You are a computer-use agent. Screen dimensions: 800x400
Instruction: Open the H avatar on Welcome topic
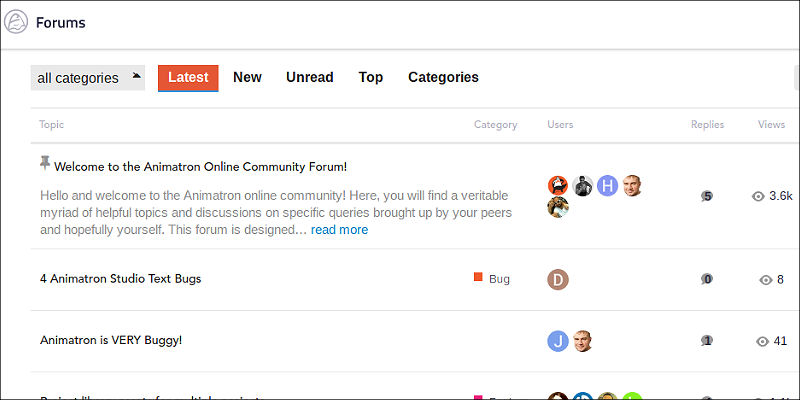(607, 186)
